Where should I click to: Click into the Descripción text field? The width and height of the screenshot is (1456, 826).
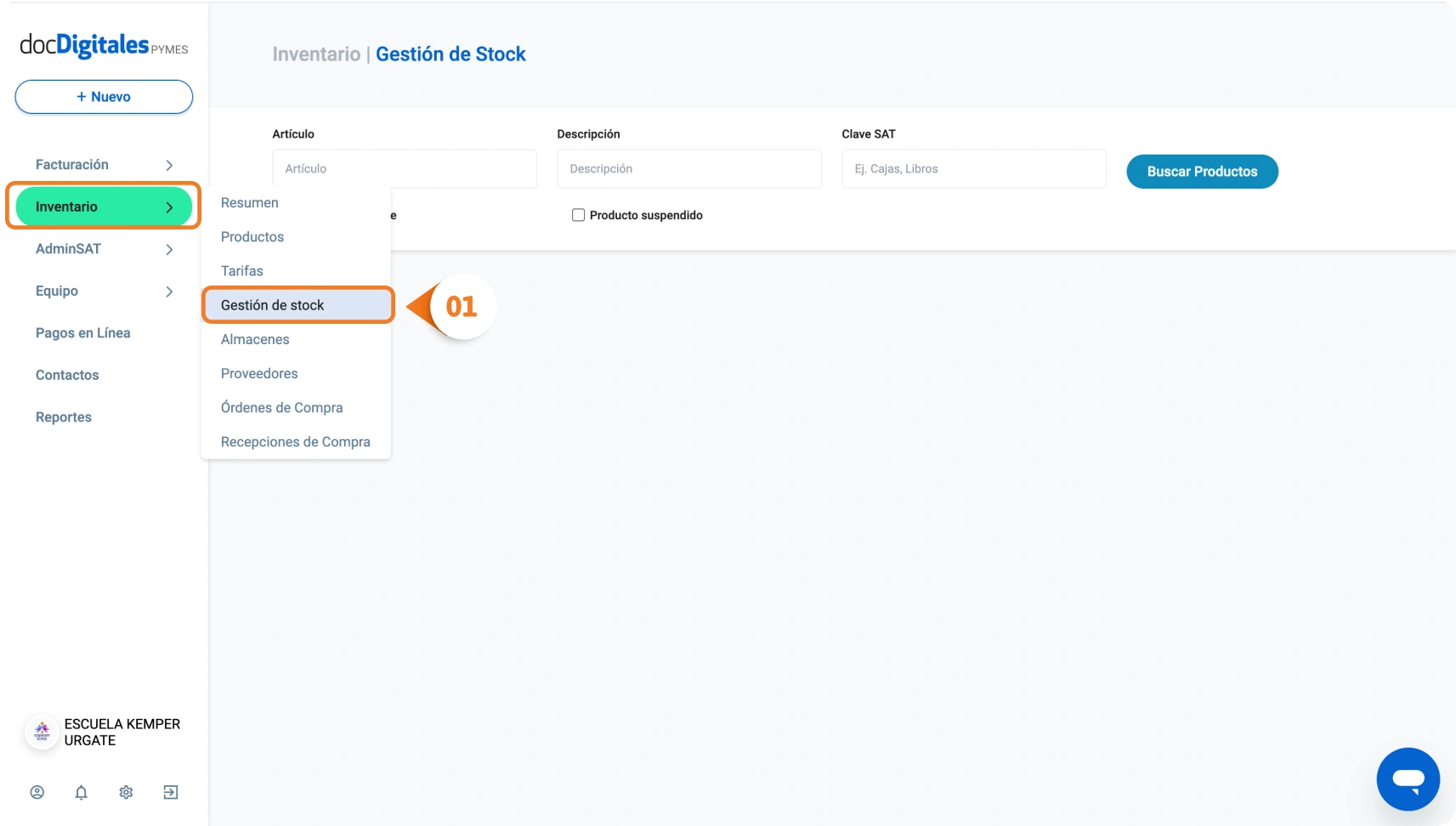click(688, 169)
